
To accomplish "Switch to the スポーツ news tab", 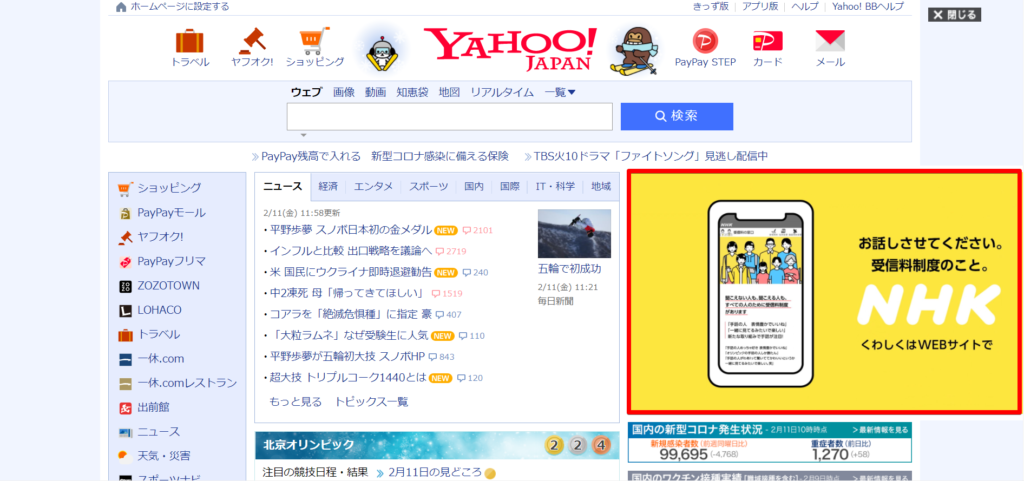I will pyautogui.click(x=428, y=187).
